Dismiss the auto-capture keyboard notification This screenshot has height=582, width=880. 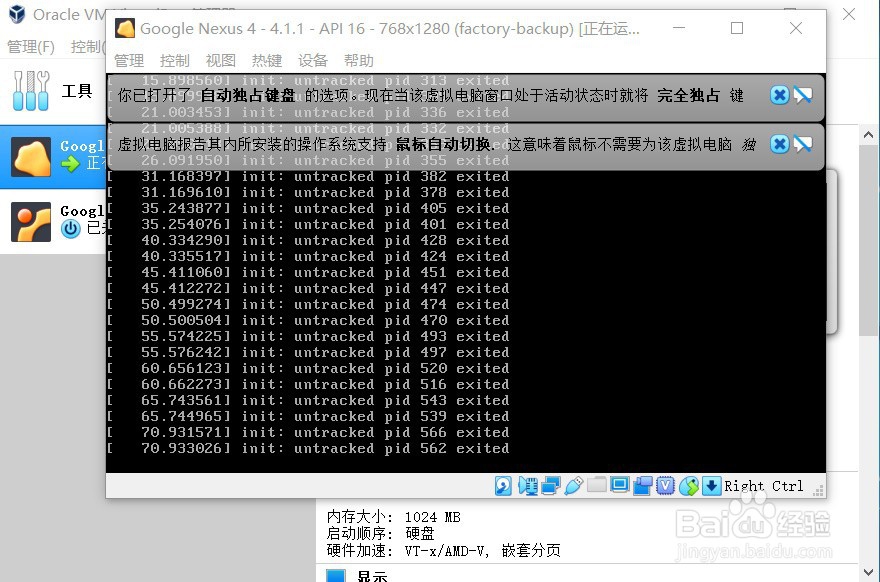point(779,95)
